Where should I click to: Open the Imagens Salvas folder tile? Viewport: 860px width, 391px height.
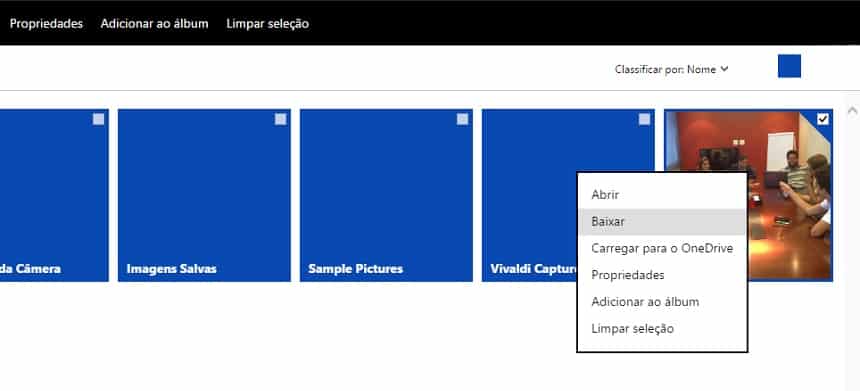(204, 195)
